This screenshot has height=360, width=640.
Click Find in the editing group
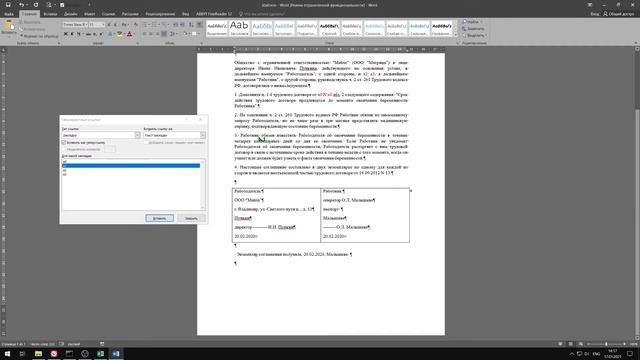(473, 22)
